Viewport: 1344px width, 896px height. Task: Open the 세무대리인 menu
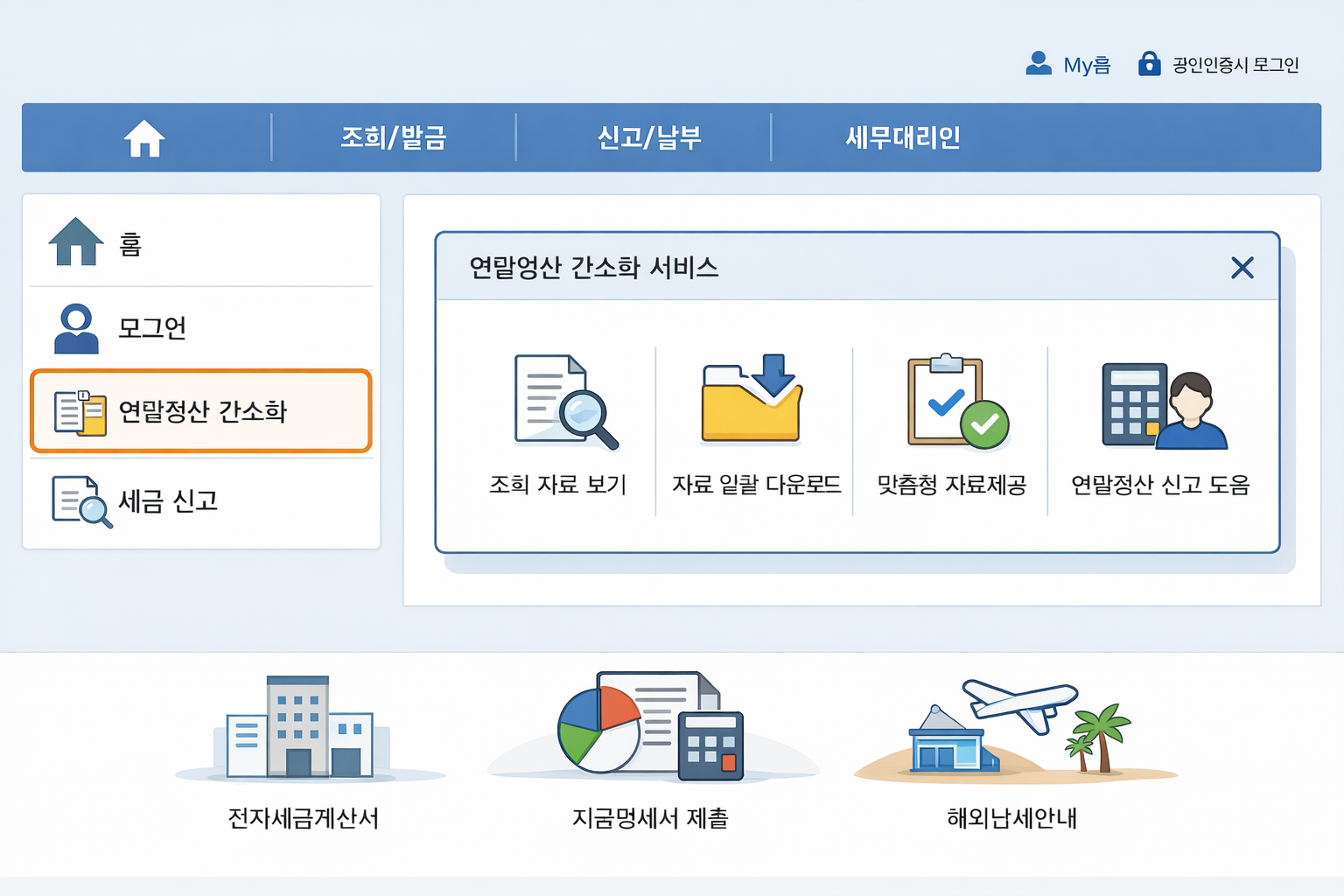coord(903,137)
